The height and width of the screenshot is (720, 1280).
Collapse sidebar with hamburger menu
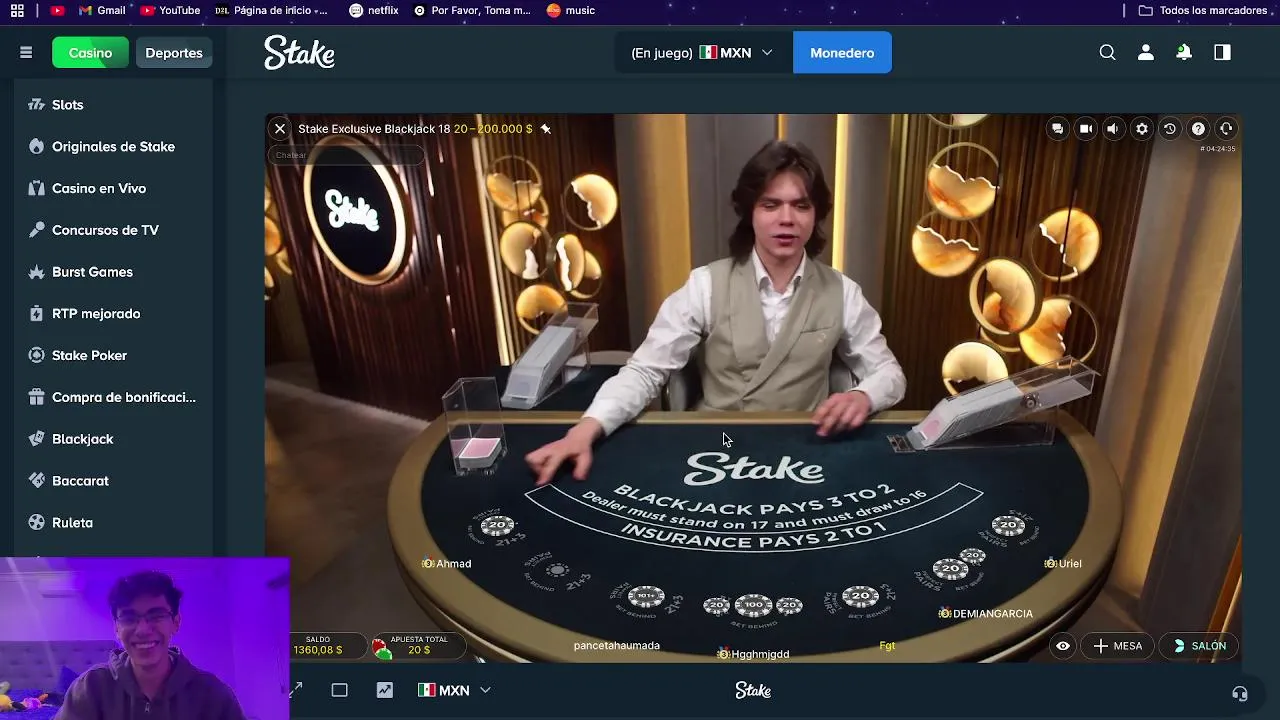click(26, 53)
